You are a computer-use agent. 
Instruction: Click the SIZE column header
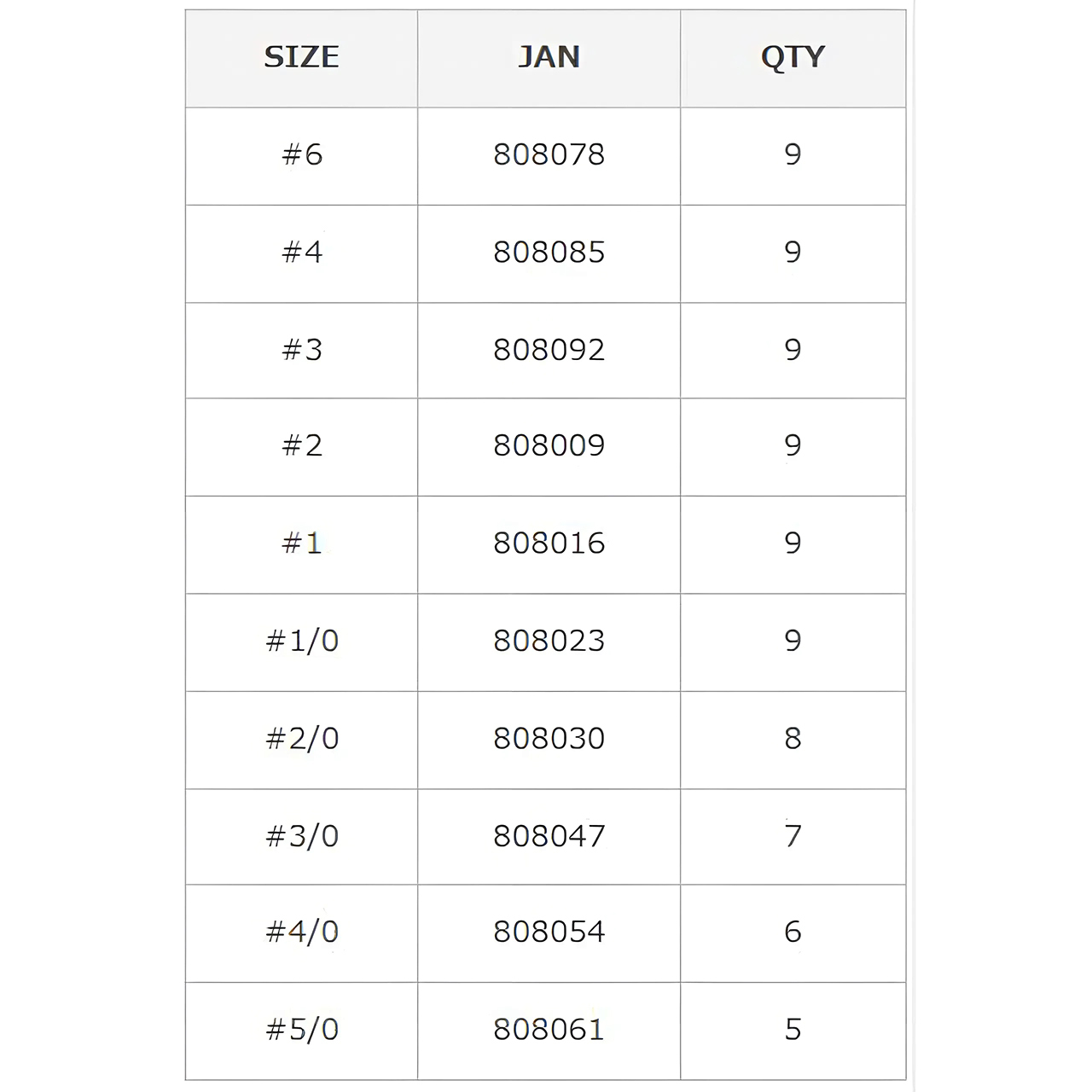point(301,57)
